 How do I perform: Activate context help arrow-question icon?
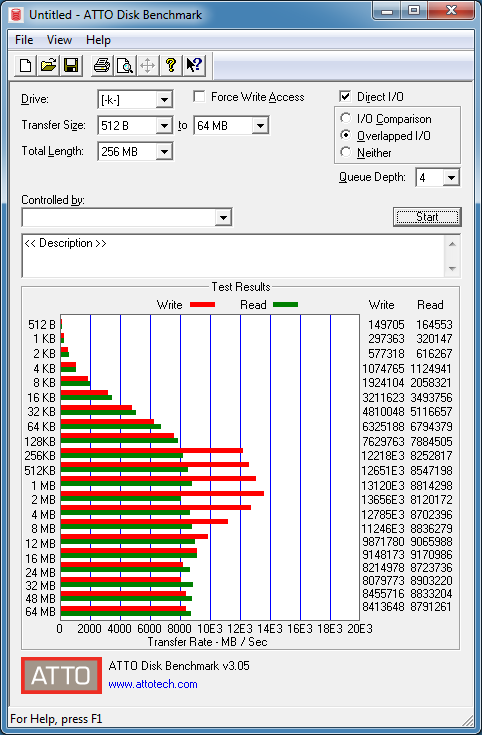tap(194, 65)
